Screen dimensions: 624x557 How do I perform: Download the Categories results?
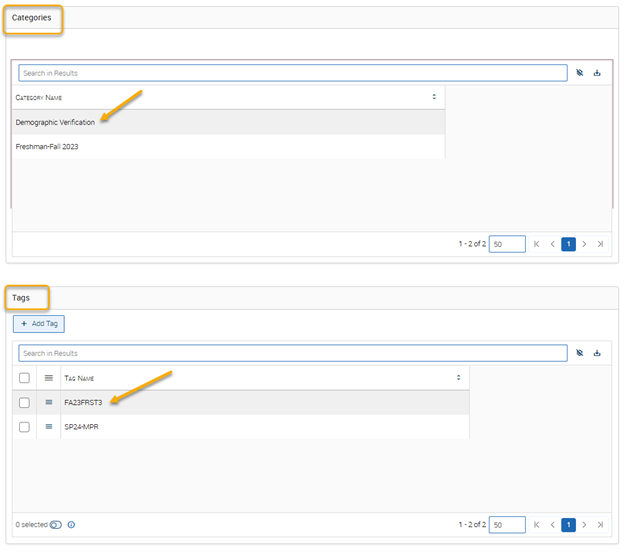[x=597, y=73]
